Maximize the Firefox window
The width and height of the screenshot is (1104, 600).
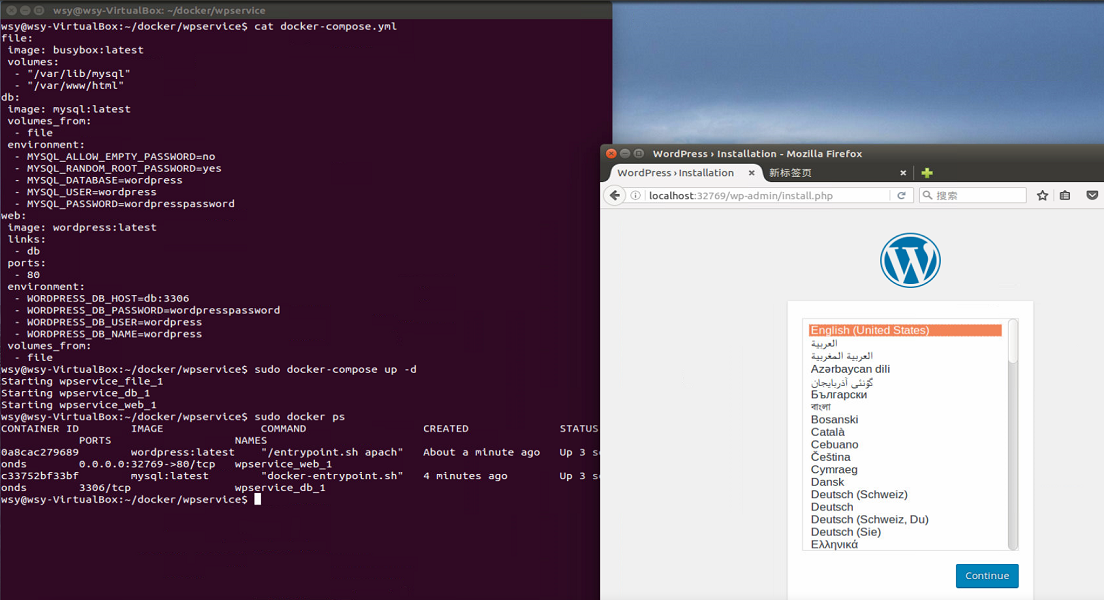point(639,154)
